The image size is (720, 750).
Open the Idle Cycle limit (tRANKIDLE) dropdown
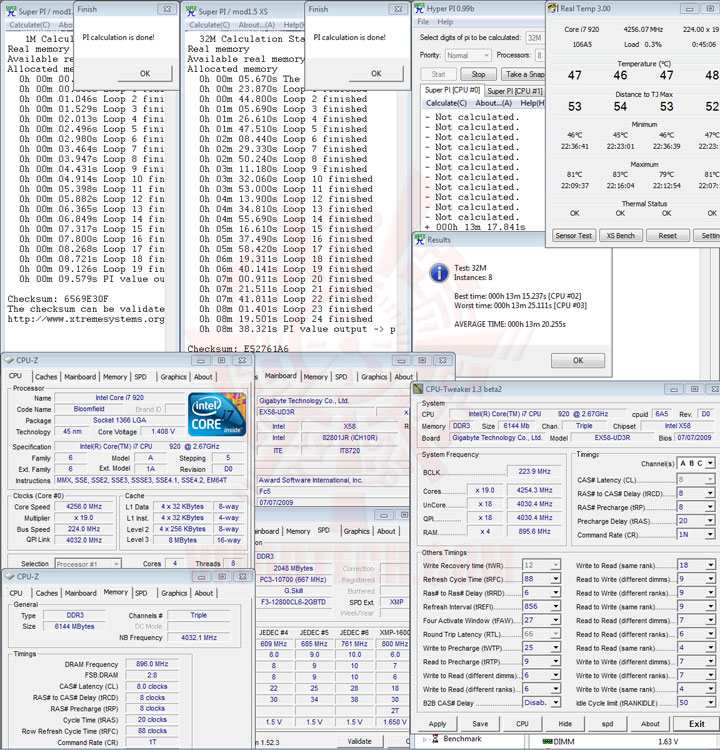pyautogui.click(x=710, y=703)
